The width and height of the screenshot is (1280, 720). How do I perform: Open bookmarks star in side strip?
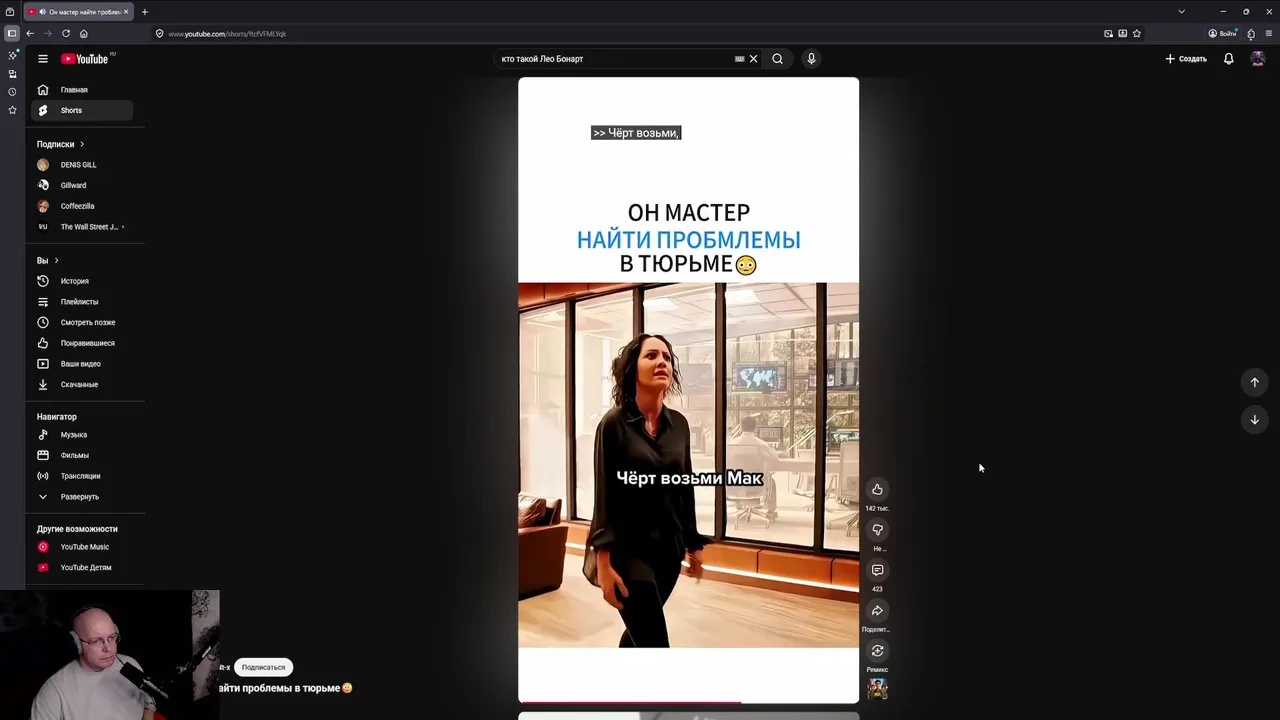point(12,110)
